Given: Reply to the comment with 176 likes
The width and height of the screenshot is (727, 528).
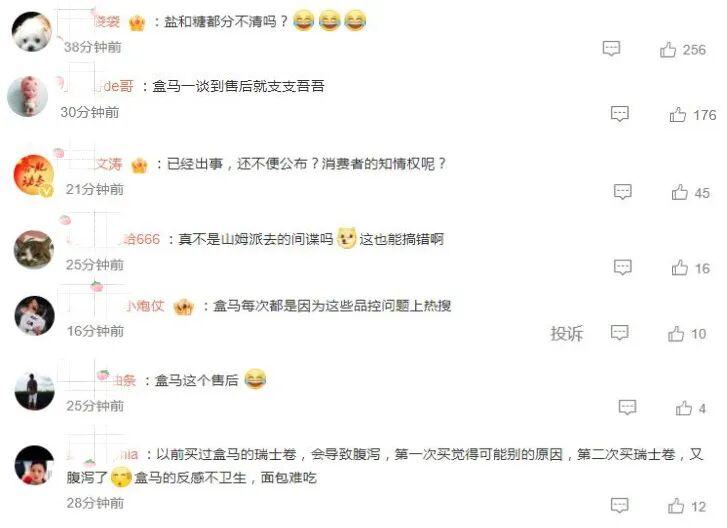Looking at the screenshot, I should pyautogui.click(x=619, y=114).
